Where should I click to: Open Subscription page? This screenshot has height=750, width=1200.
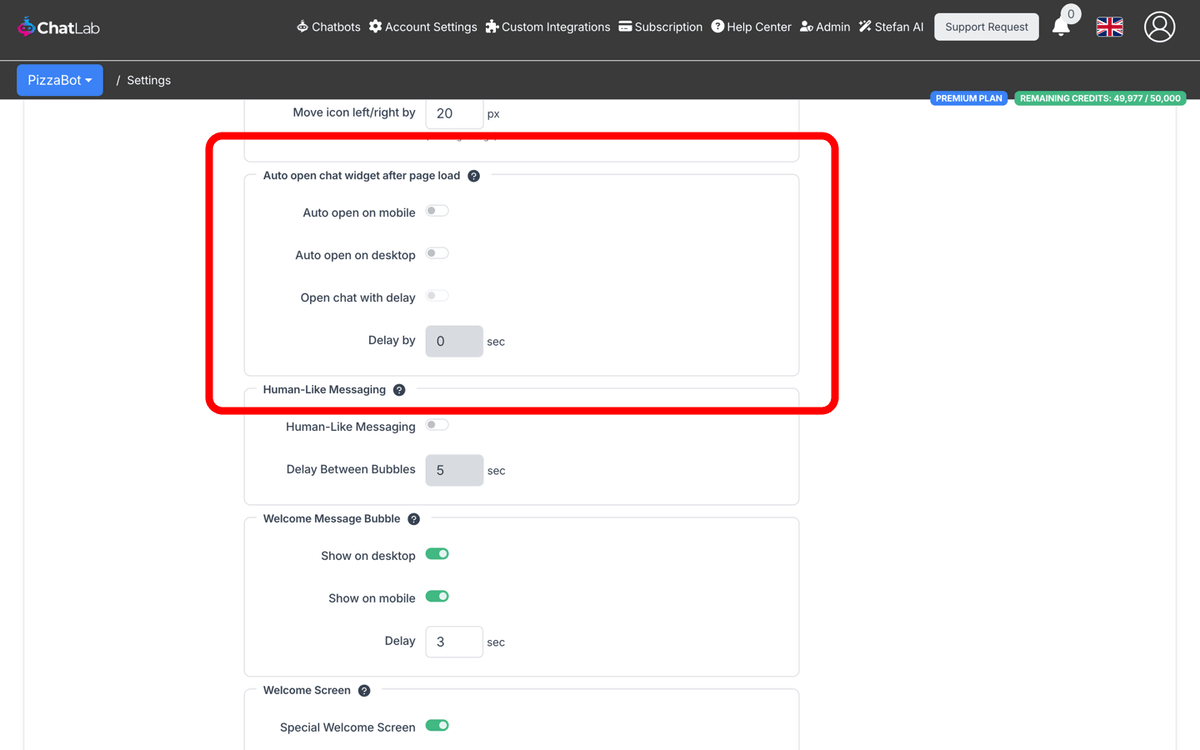coord(660,27)
